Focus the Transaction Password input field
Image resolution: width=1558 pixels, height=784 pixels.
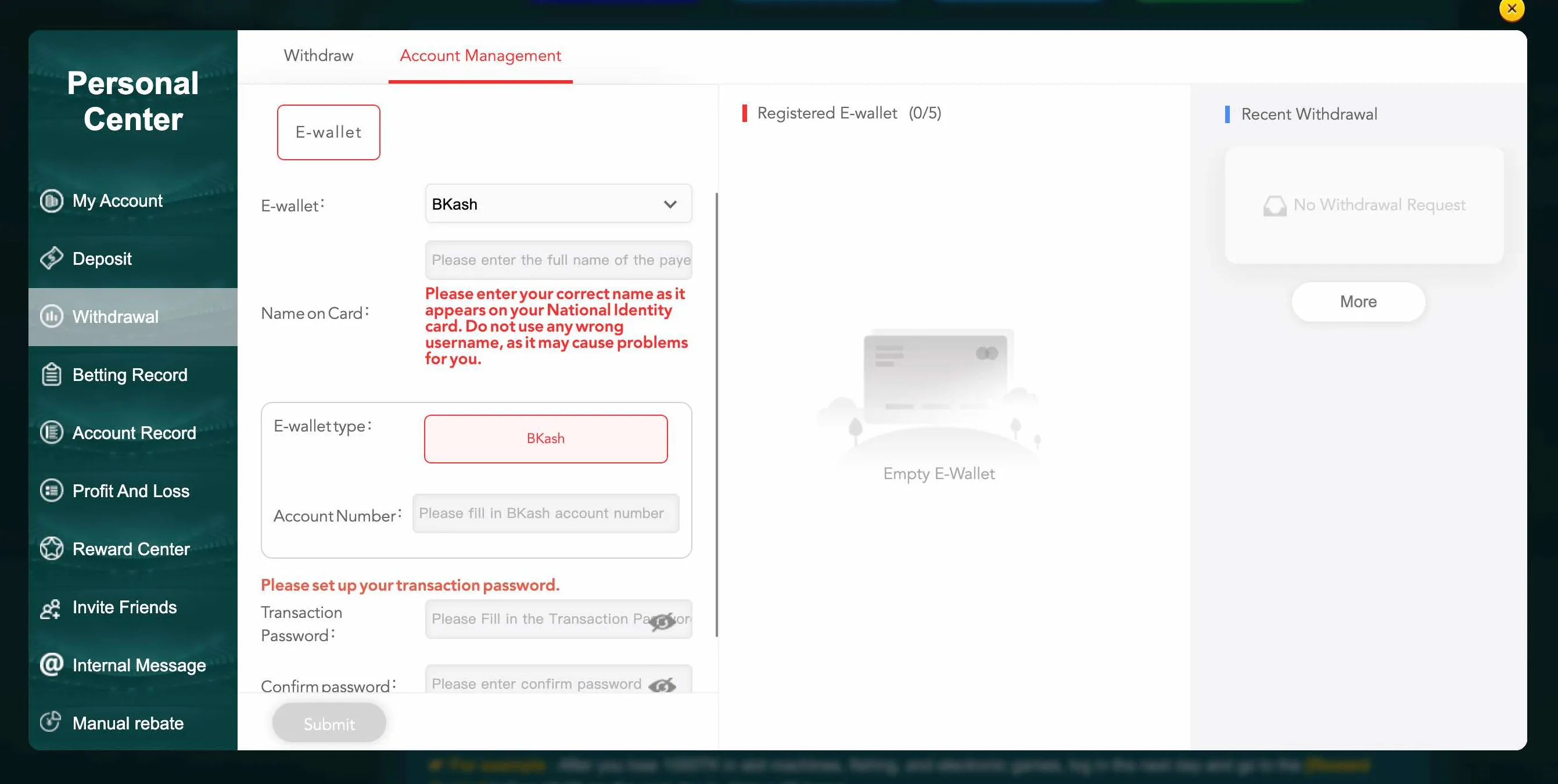(558, 619)
